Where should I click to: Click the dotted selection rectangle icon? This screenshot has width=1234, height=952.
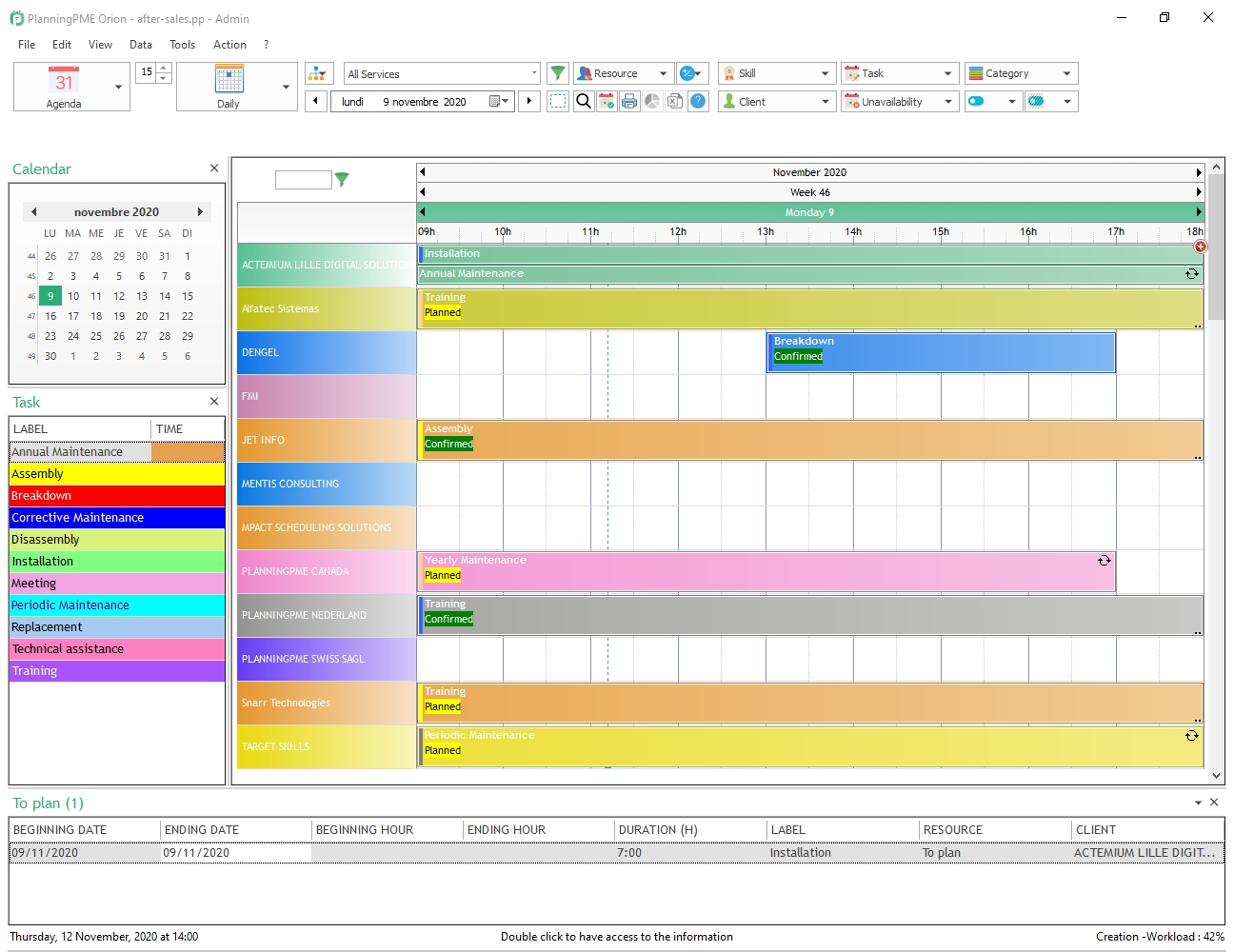[x=558, y=101]
